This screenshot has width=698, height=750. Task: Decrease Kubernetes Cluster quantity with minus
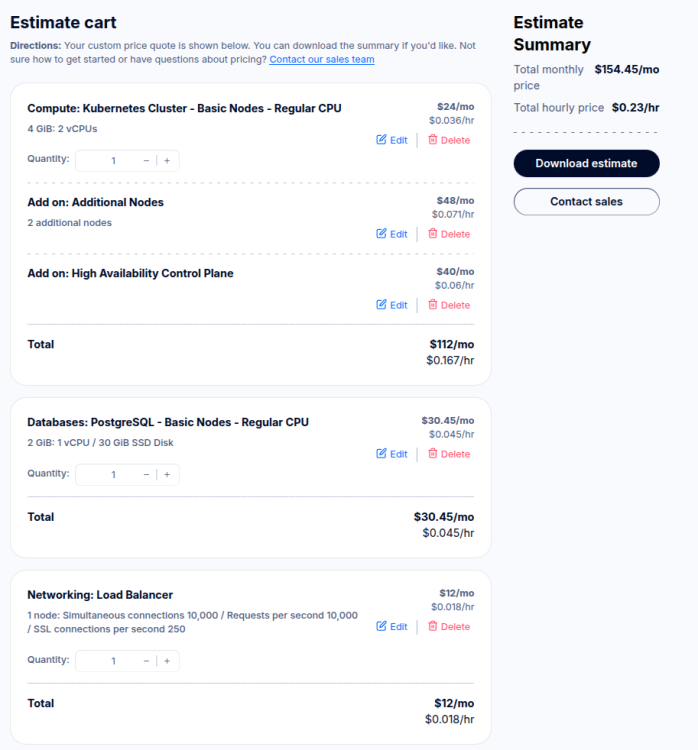coord(146,160)
